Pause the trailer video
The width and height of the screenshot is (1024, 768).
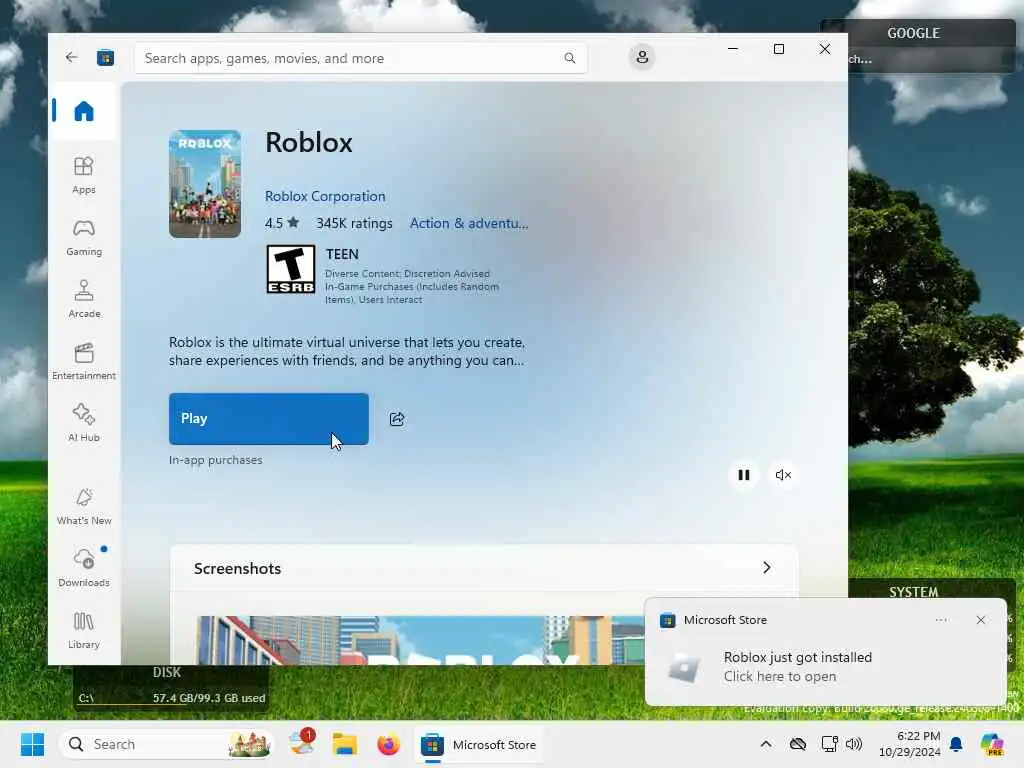coord(744,475)
